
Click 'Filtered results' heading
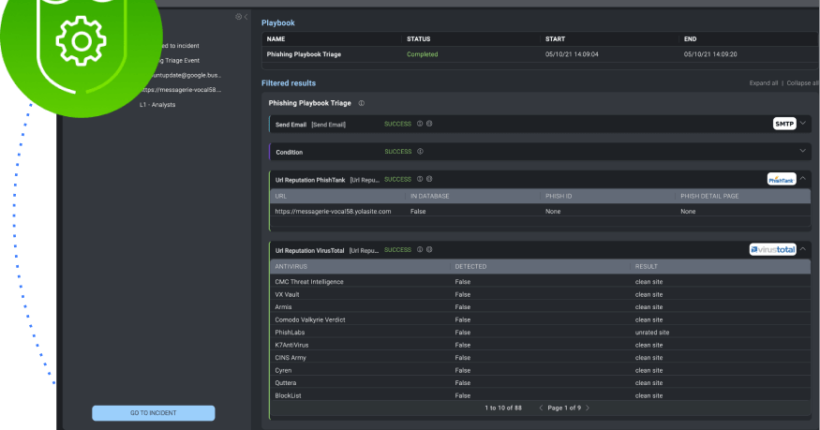click(x=288, y=83)
